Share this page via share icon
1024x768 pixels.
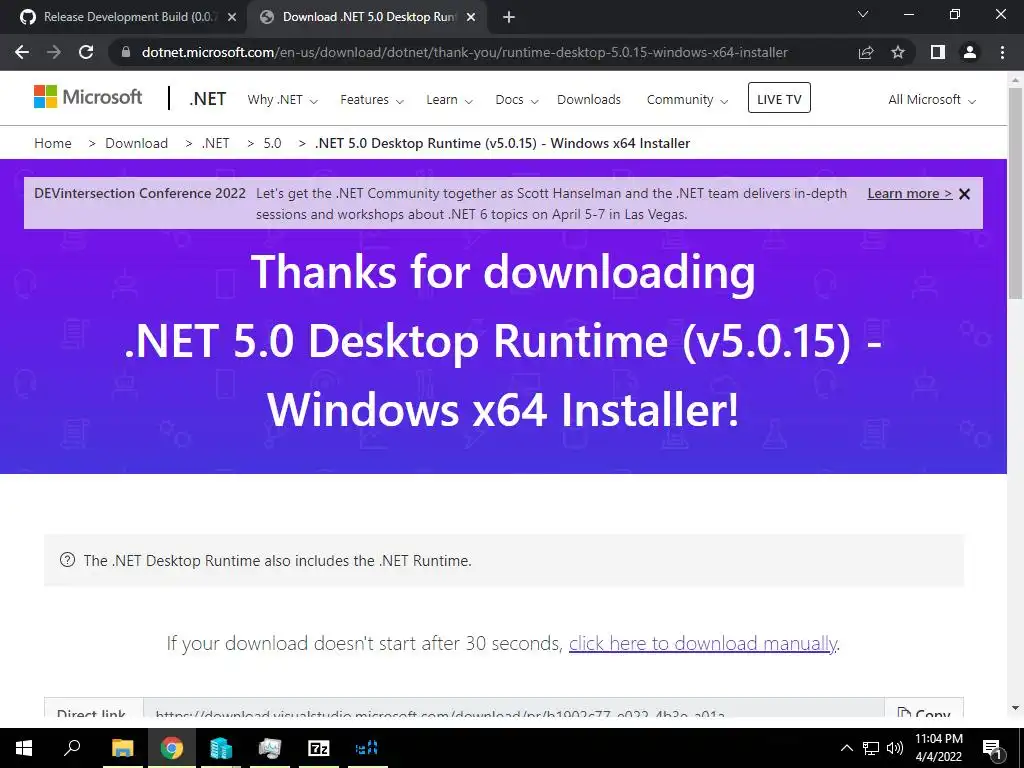click(x=866, y=52)
